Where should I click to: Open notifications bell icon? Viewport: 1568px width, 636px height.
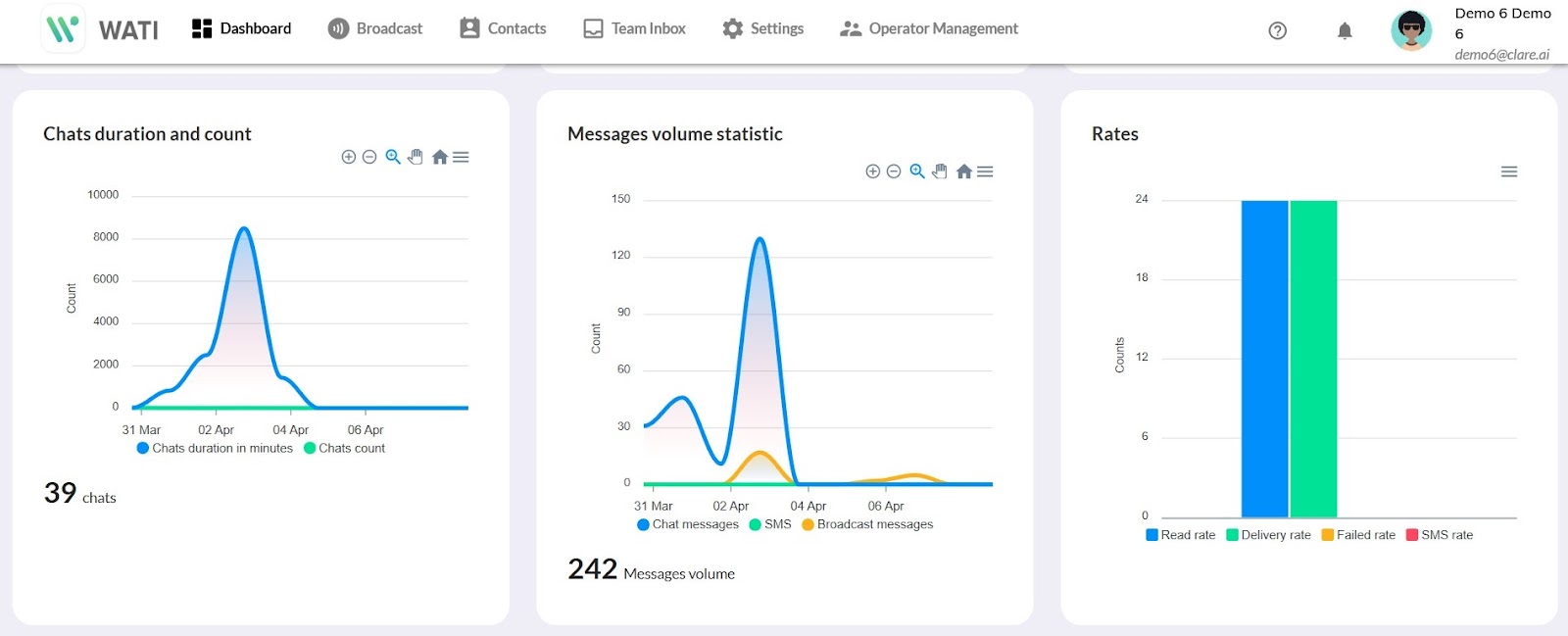pos(1345,30)
